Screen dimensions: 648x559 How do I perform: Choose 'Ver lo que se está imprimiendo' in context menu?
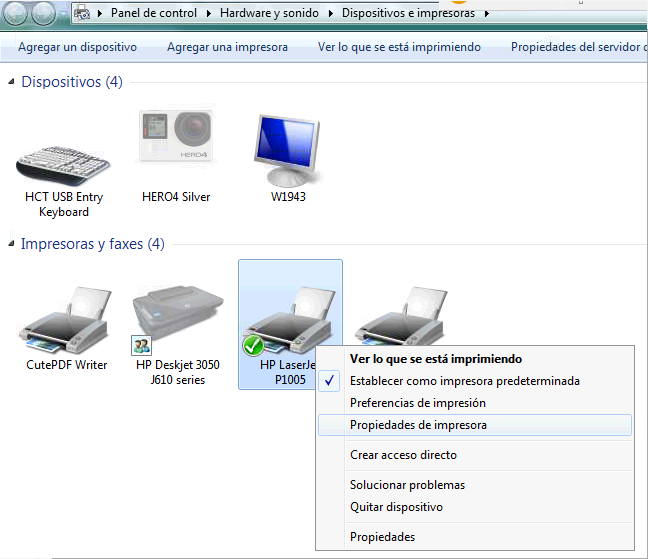pyautogui.click(x=435, y=359)
